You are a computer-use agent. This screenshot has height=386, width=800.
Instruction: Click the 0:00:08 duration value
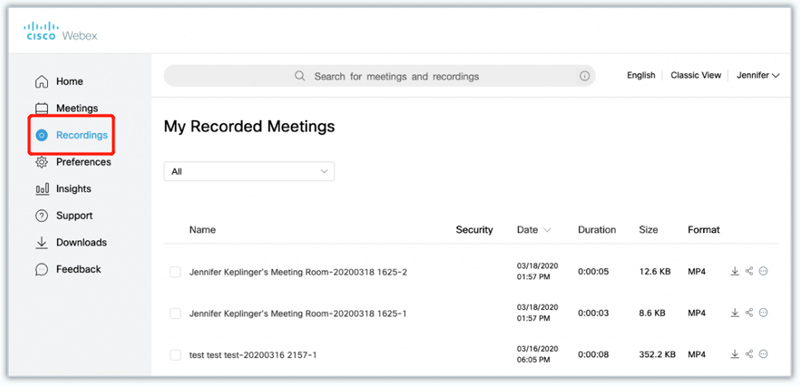tap(593, 354)
